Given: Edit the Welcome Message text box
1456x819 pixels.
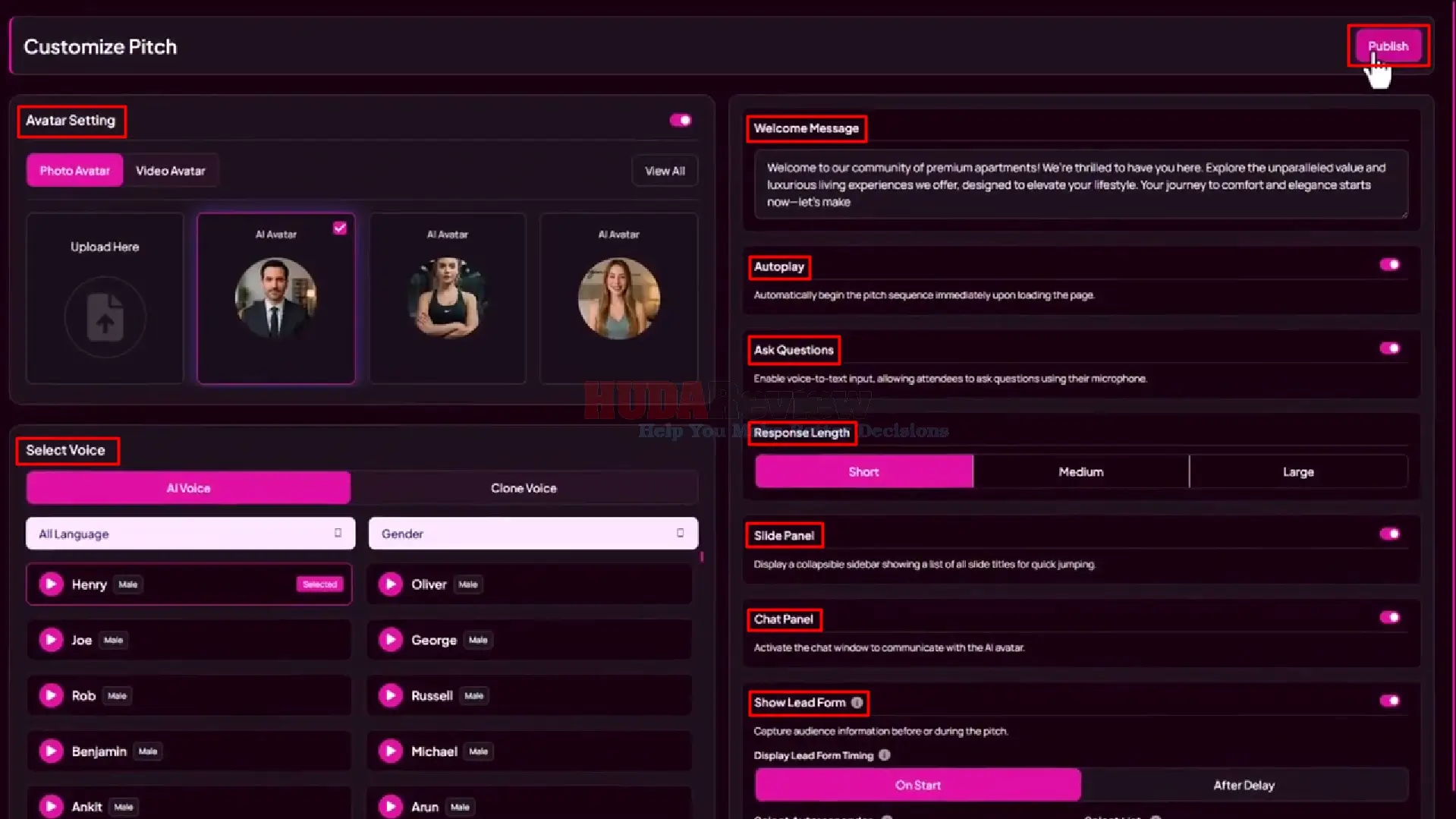Looking at the screenshot, I should coord(1081,184).
